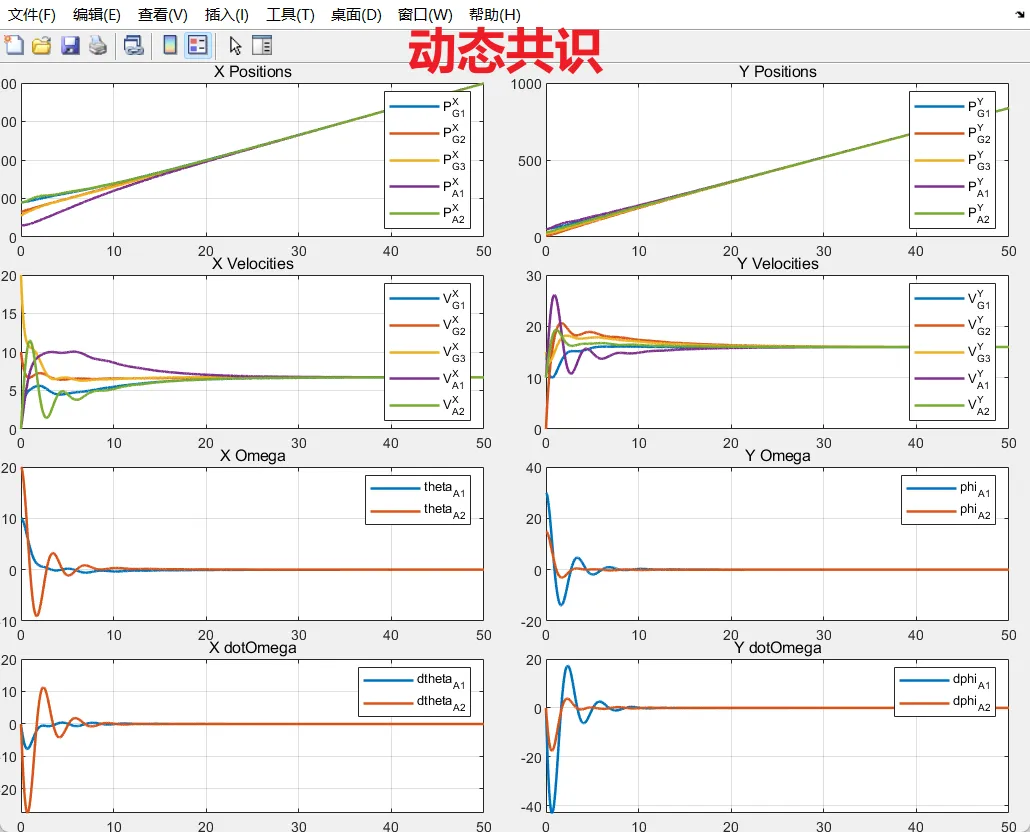Click dtheta A2 in X dotOmega legend

click(x=414, y=703)
